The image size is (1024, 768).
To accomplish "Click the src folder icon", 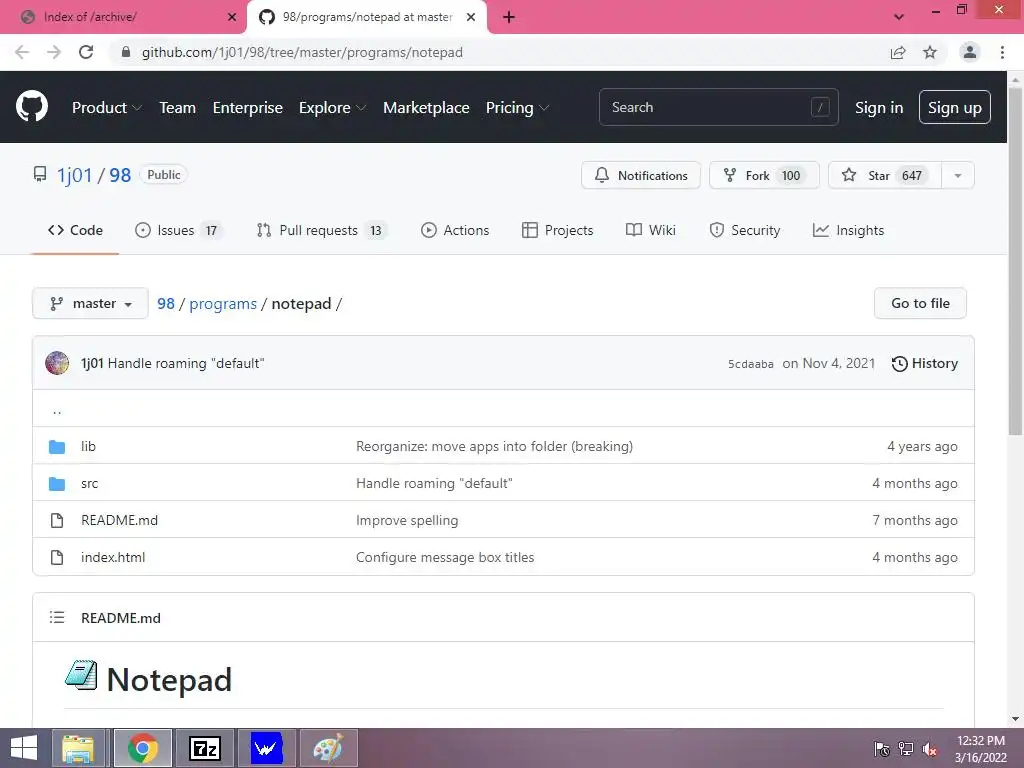I will coord(57,484).
